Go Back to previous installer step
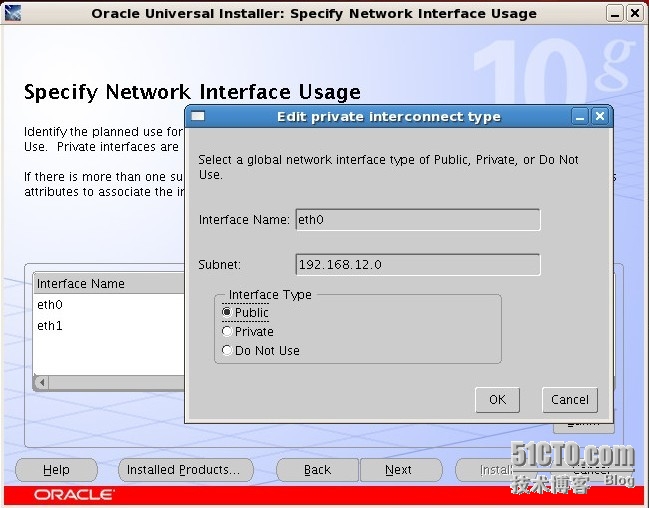The image size is (649, 508). (317, 470)
